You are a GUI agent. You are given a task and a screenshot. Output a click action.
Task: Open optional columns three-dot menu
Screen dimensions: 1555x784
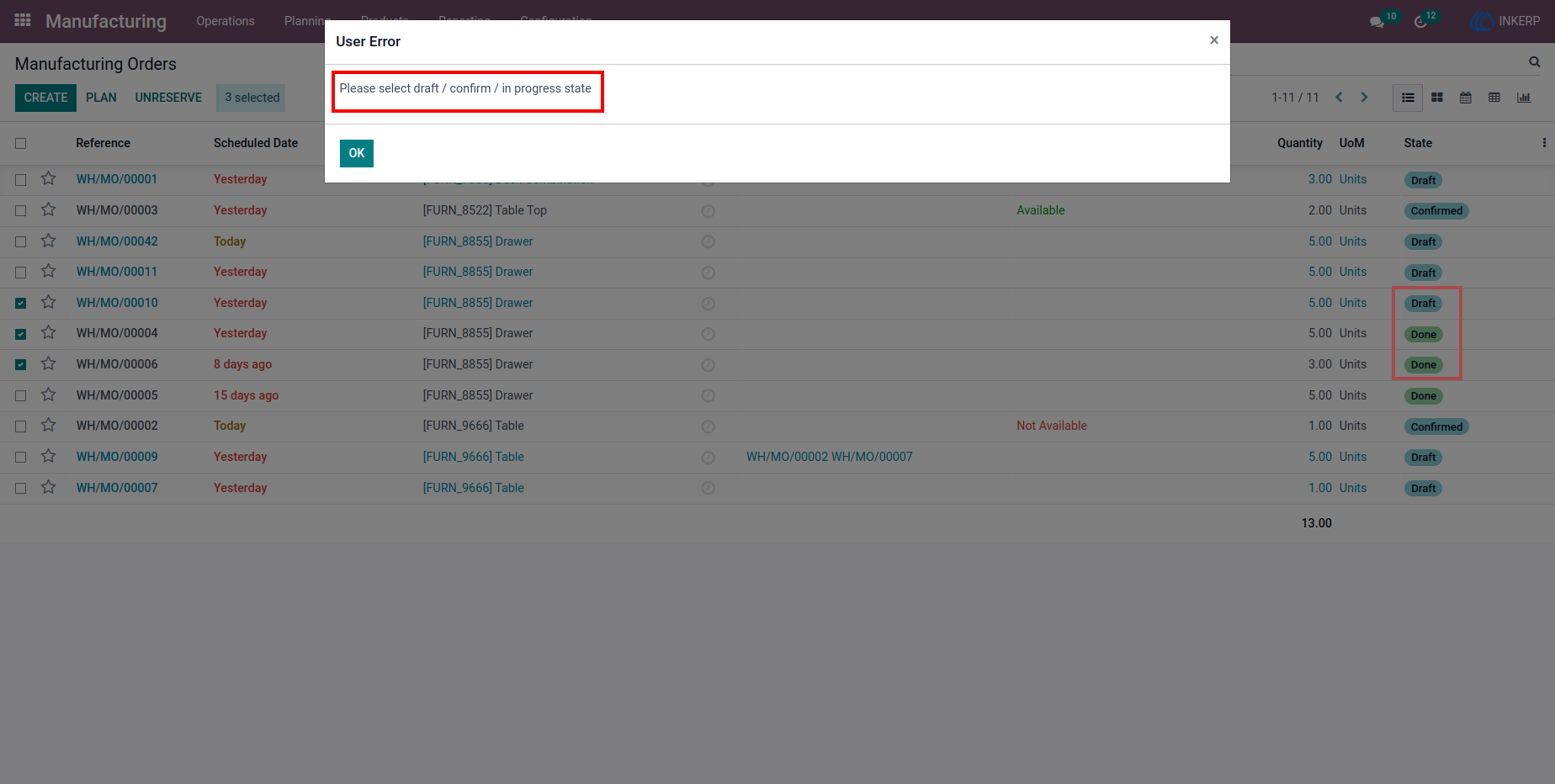click(x=1544, y=143)
